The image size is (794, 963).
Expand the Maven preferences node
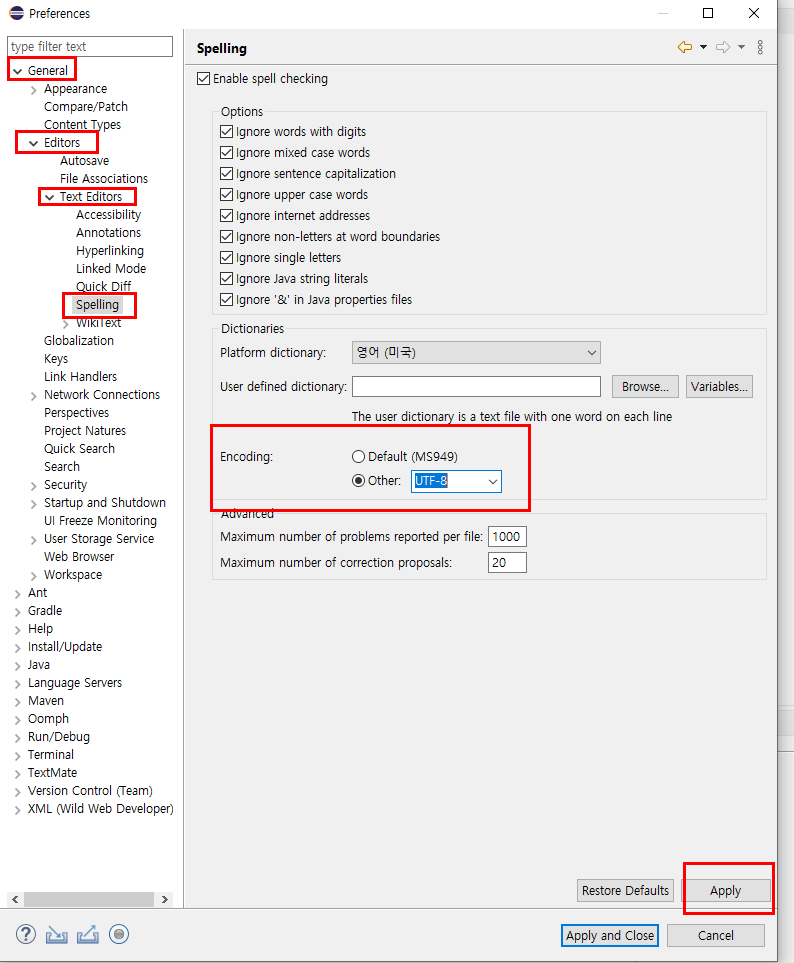coord(17,701)
